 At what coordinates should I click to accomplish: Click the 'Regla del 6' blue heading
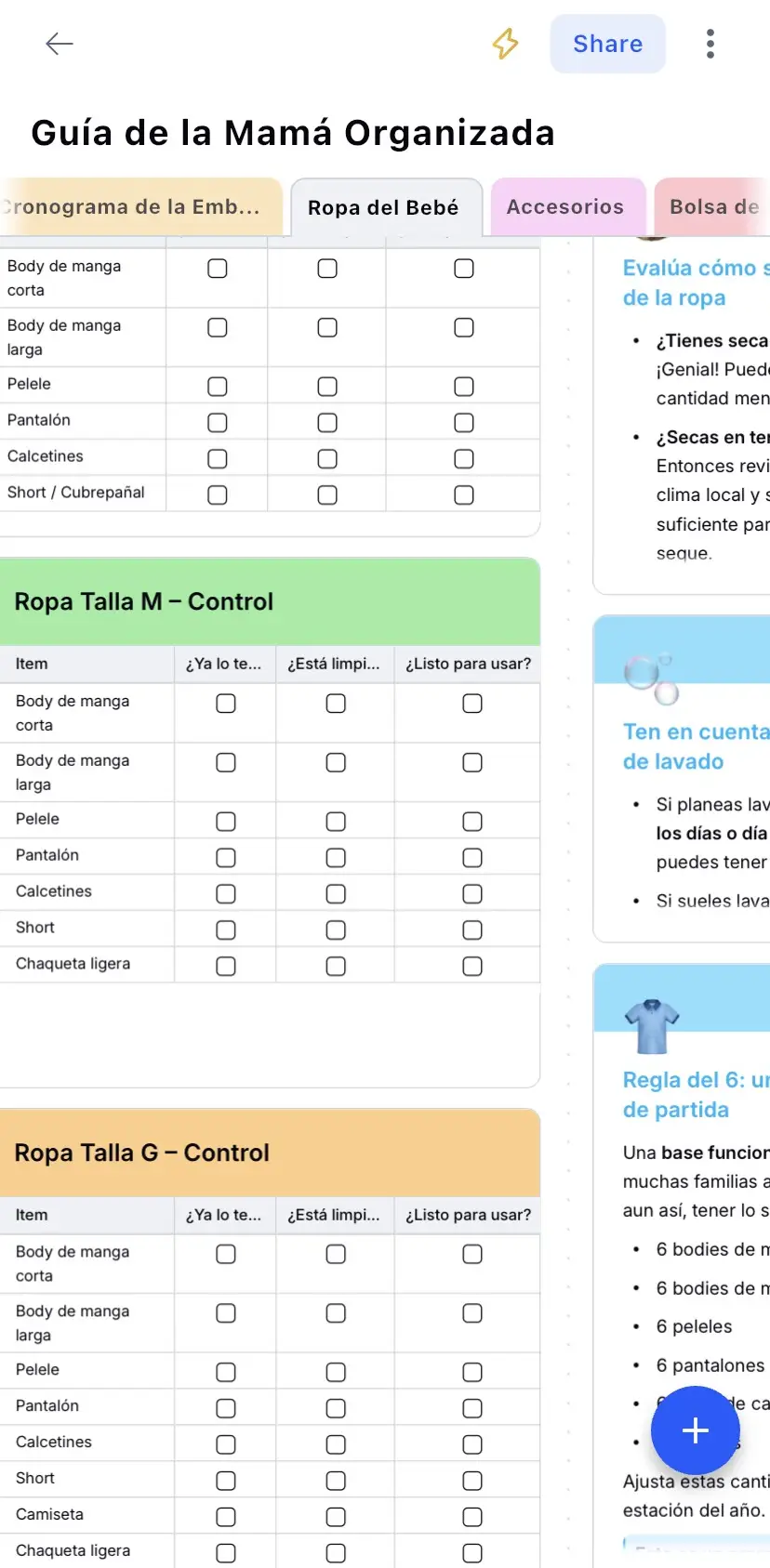[695, 1079]
